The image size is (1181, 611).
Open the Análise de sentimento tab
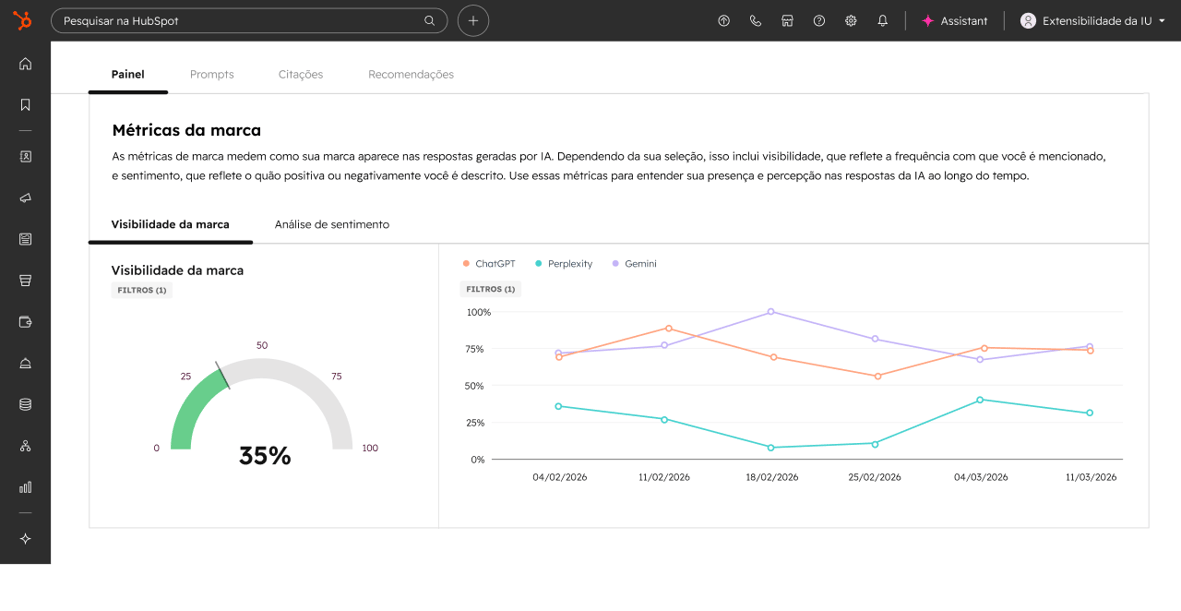pyautogui.click(x=332, y=224)
